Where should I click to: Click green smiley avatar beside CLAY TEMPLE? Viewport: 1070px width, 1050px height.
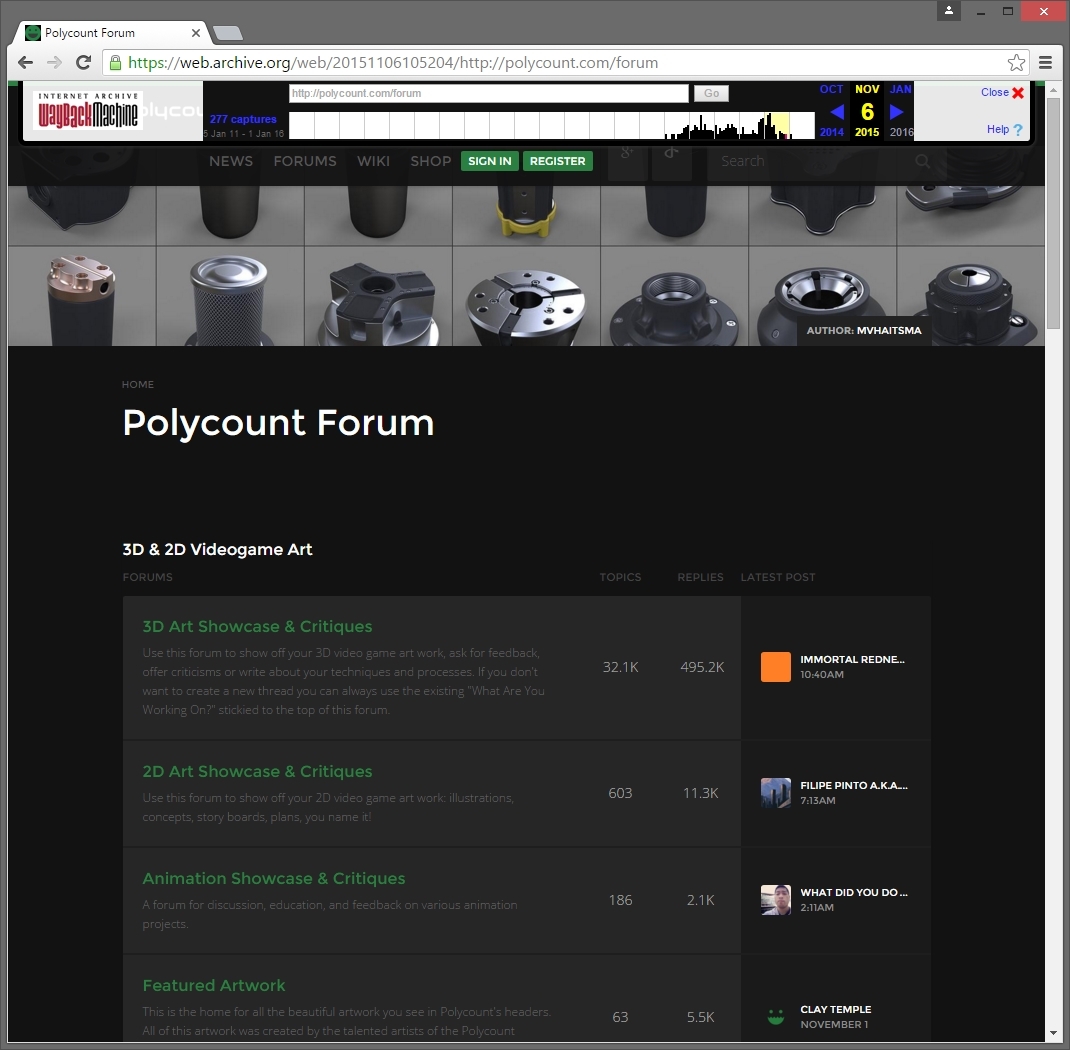776,1017
